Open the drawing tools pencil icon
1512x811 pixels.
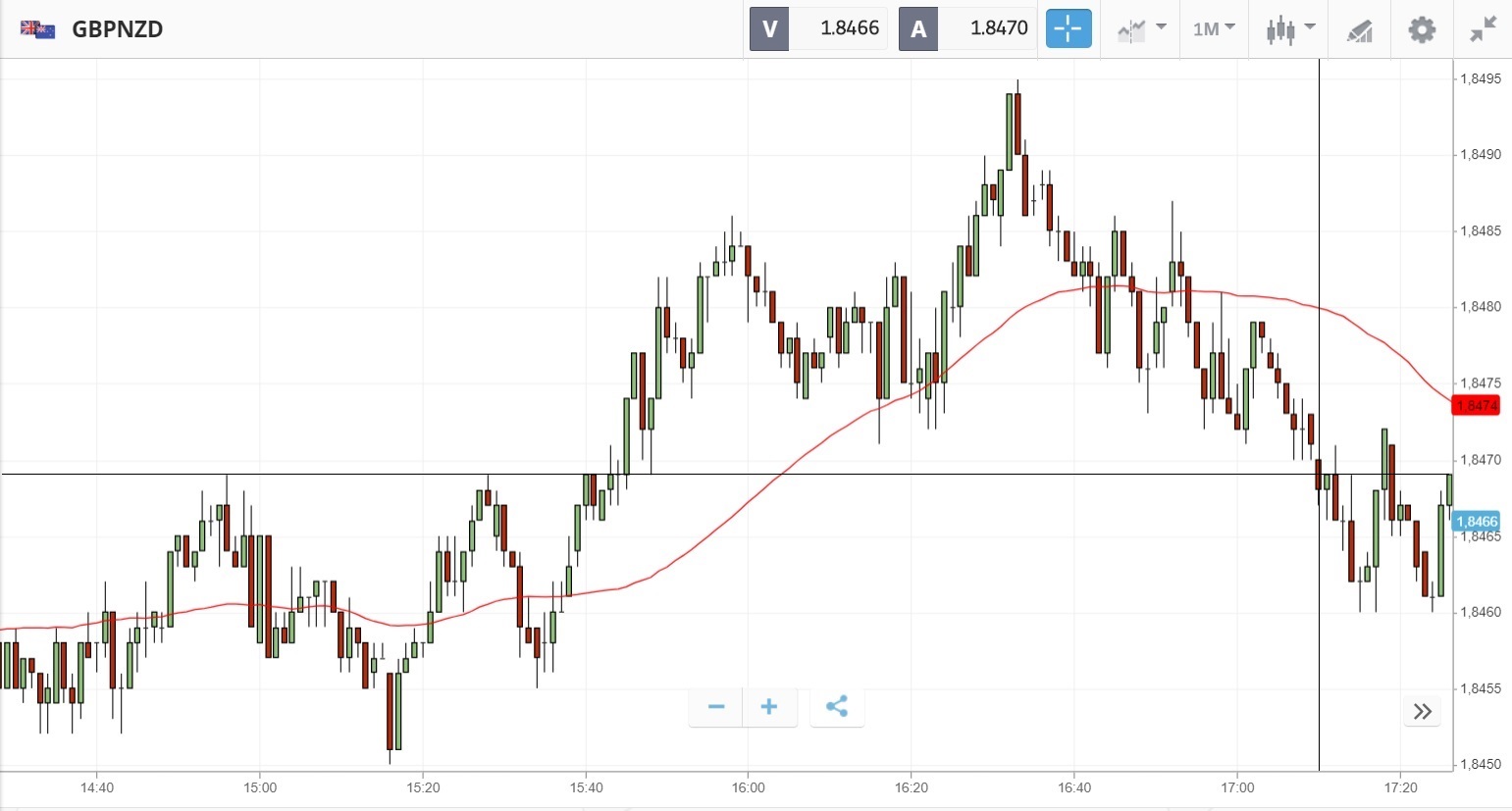click(1359, 30)
